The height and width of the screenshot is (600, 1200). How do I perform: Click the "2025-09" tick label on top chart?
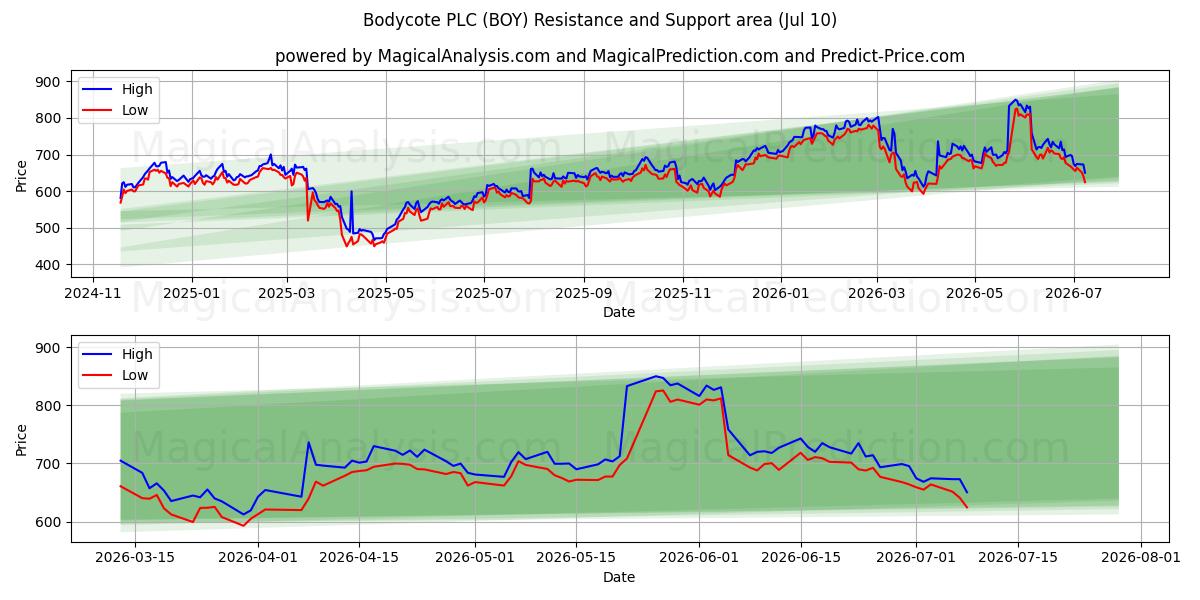[584, 293]
